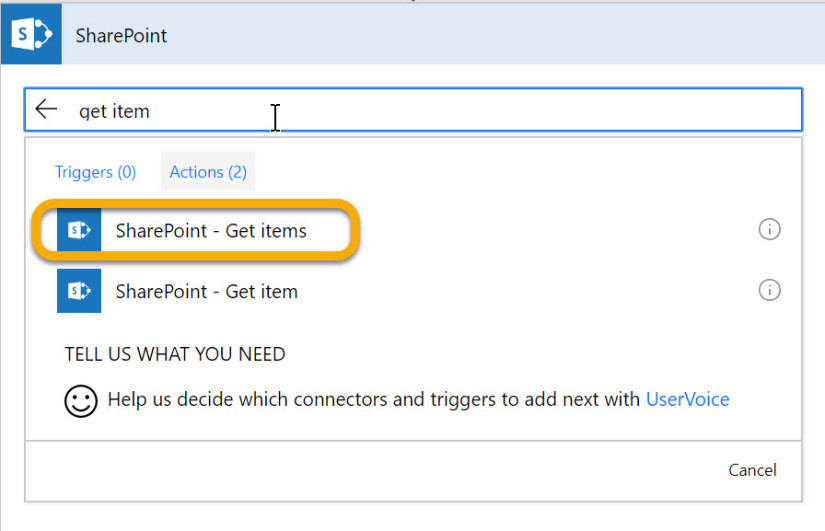Viewport: 825px width, 531px height.
Task: Click the smiley face feedback icon
Action: (x=80, y=401)
